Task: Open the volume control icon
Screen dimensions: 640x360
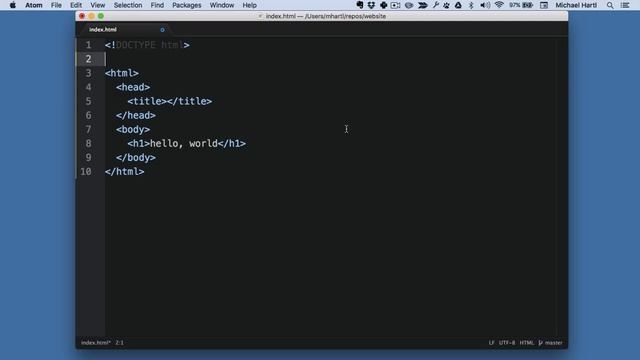Action: 485,5
